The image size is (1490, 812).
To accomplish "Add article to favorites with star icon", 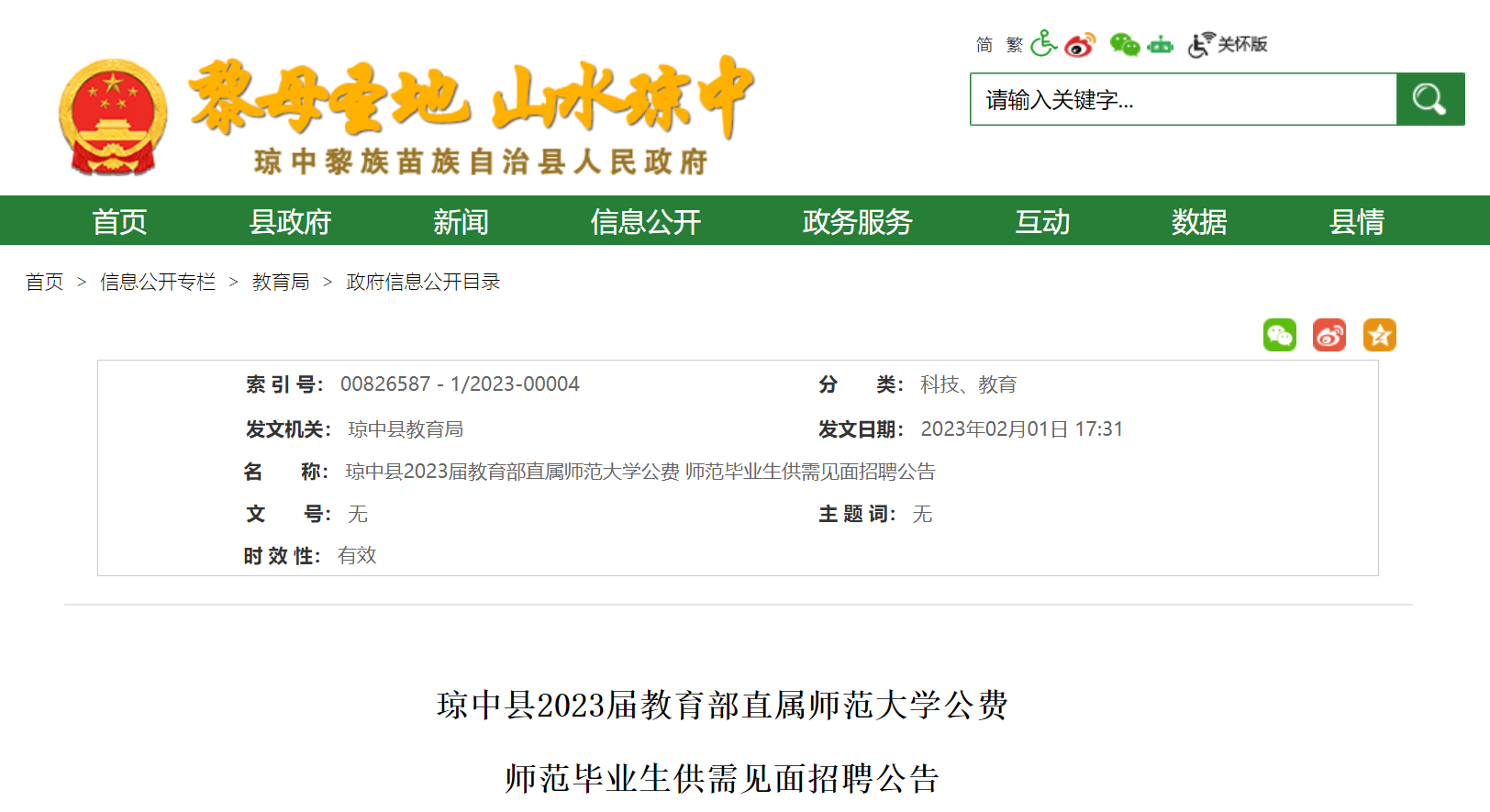I will [x=1379, y=335].
